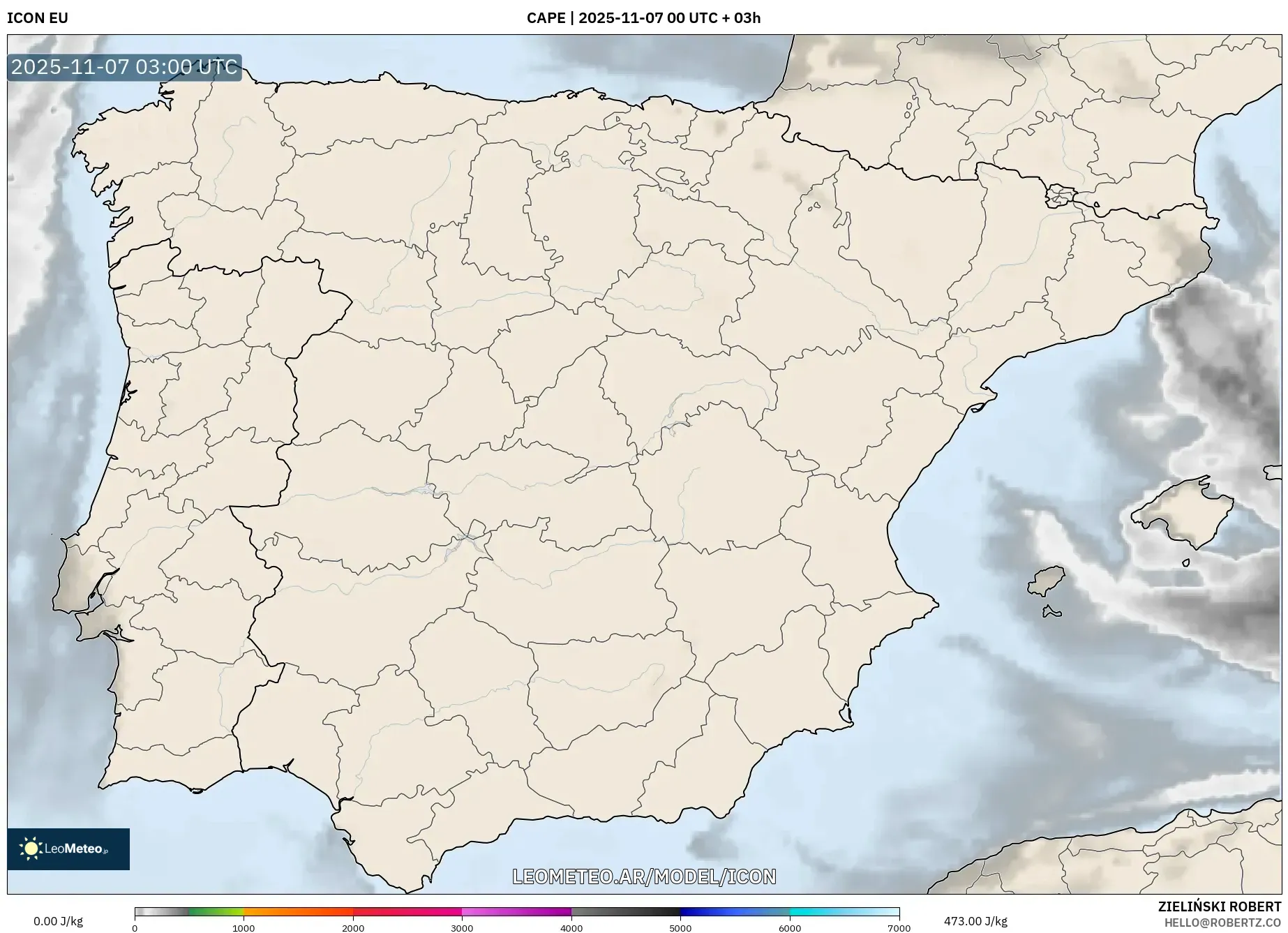This screenshot has height=933, width=1288.
Task: Click the ZIELIŃSKI ROBERT author credit
Action: tap(1220, 906)
